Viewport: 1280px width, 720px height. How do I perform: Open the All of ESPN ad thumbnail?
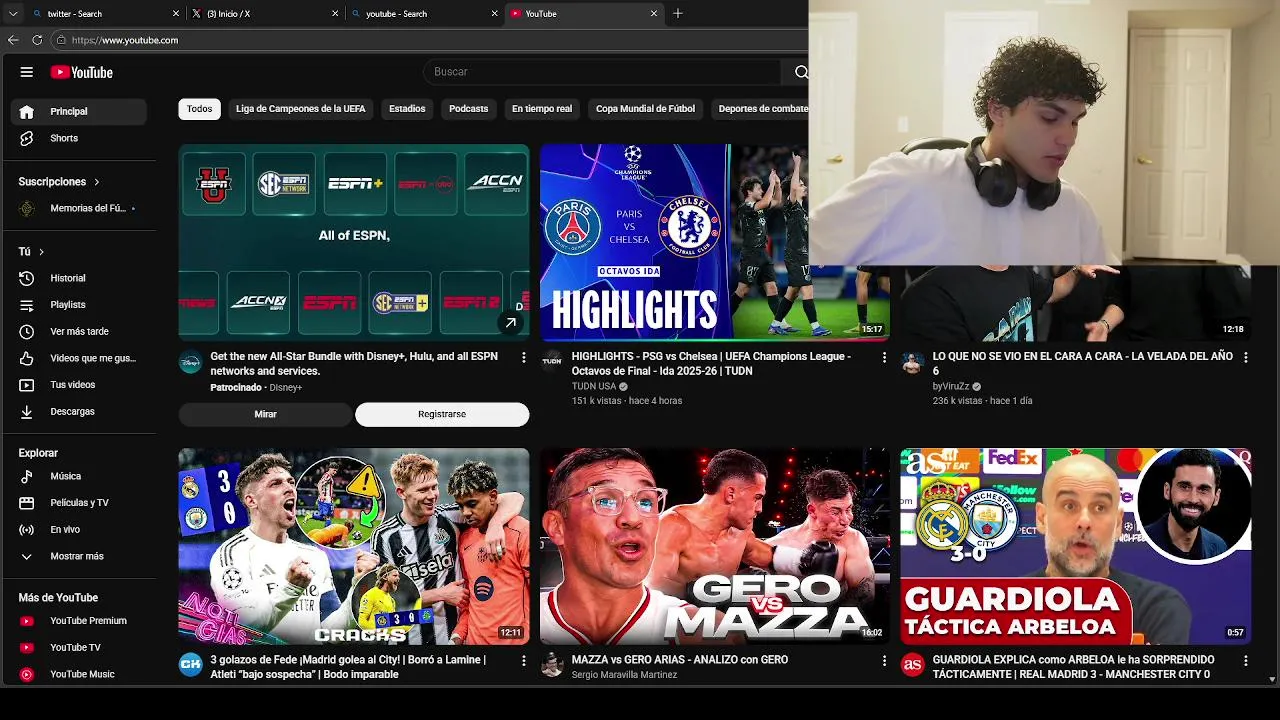tap(354, 242)
